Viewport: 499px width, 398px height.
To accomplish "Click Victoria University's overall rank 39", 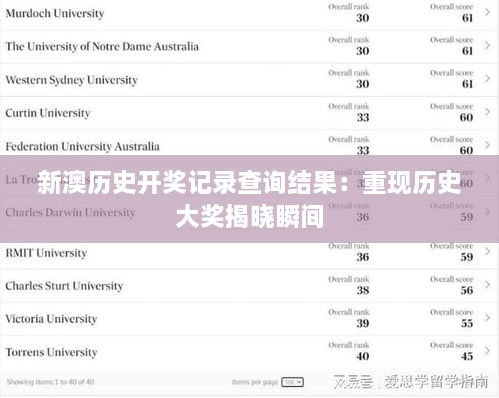I will (x=363, y=323).
